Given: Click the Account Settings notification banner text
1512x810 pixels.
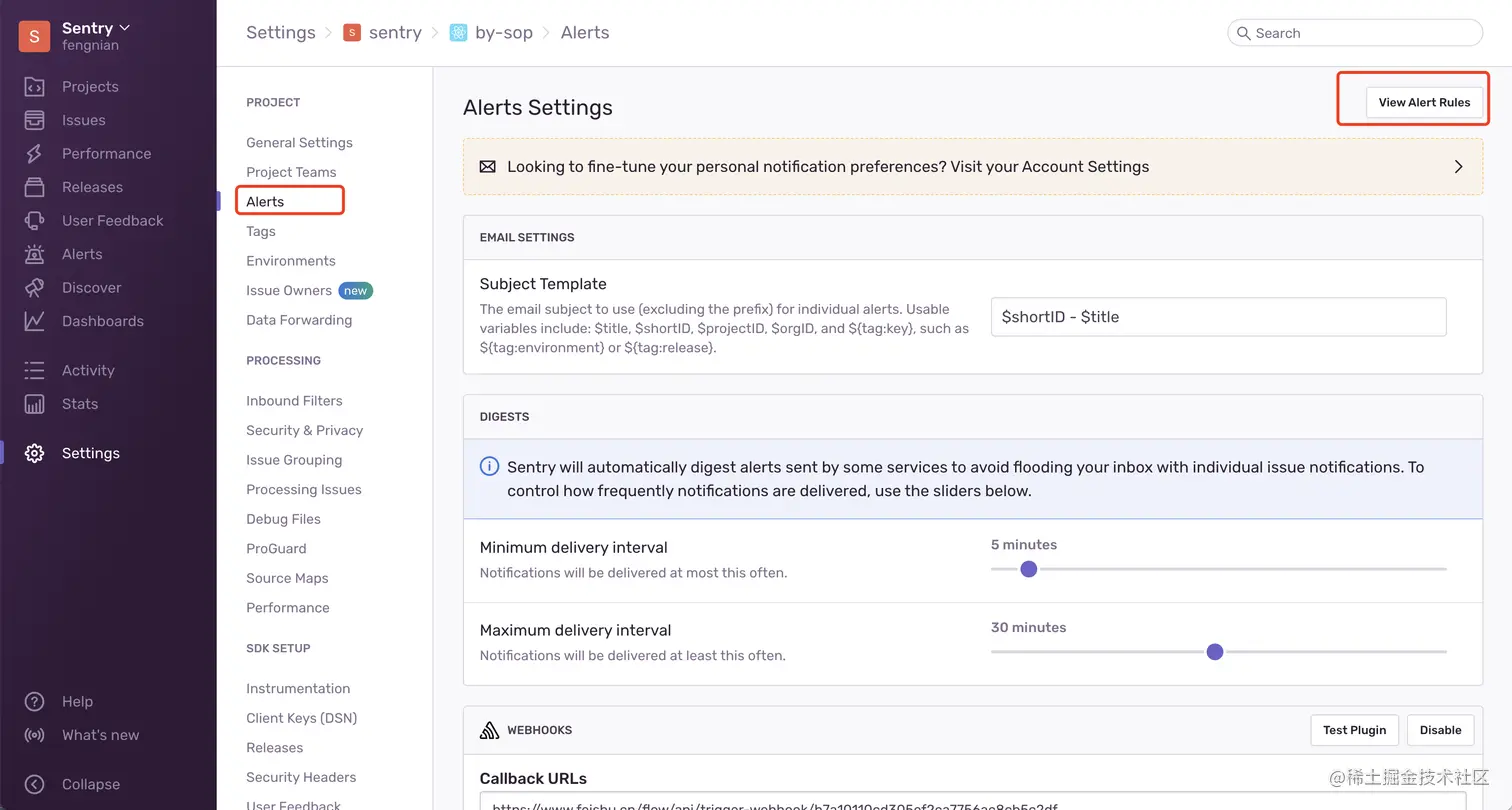Looking at the screenshot, I should click(x=828, y=167).
